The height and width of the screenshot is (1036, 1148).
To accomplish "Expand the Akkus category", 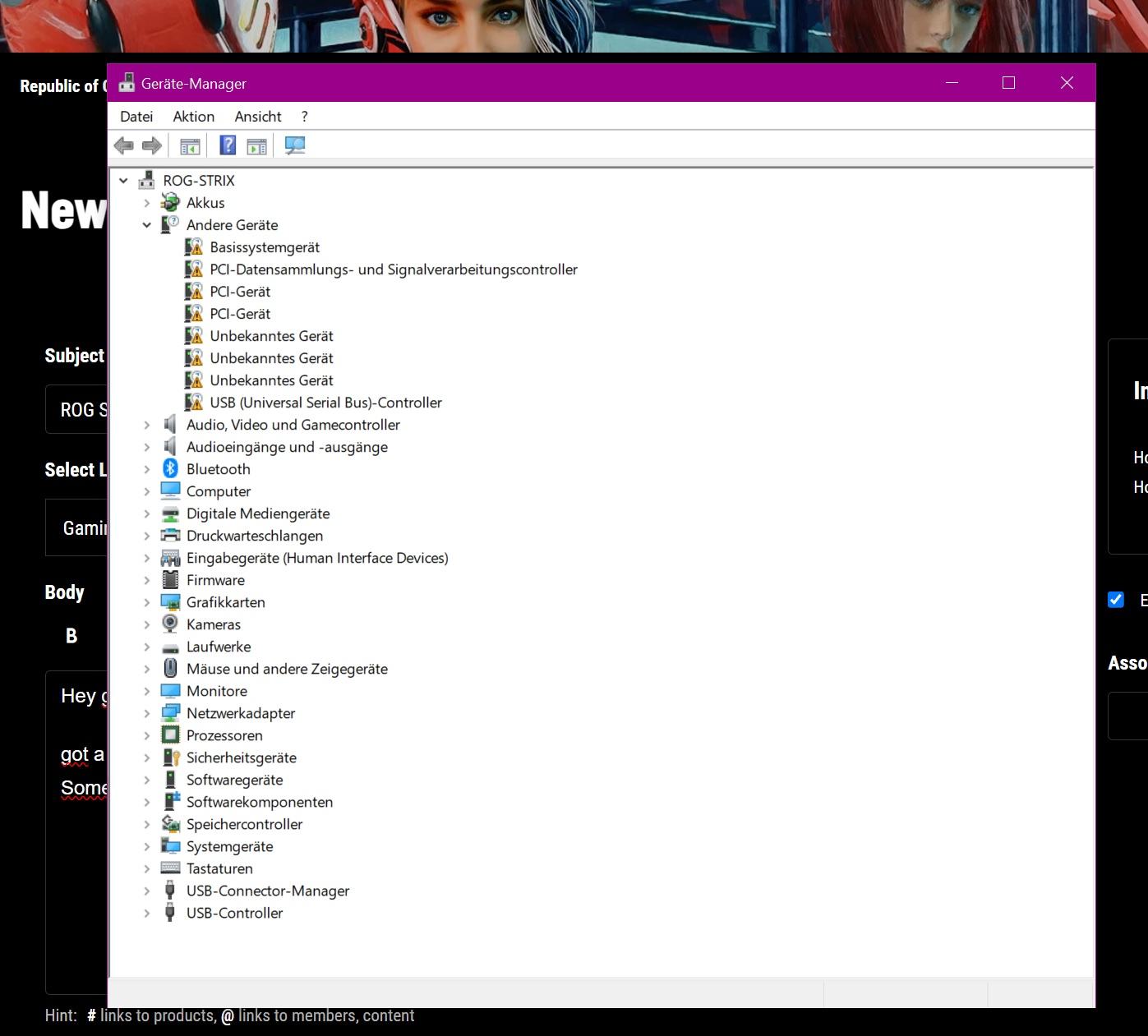I will click(147, 202).
